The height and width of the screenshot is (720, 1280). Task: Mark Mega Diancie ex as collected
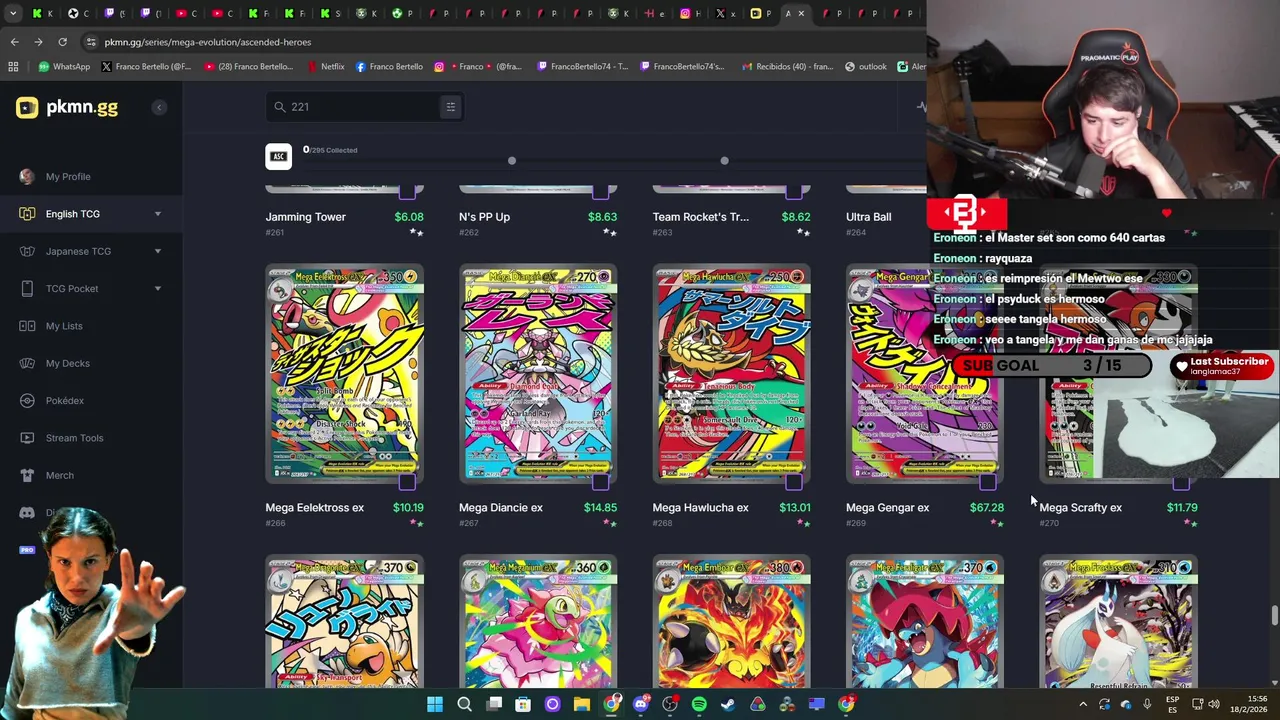pyautogui.click(x=600, y=483)
